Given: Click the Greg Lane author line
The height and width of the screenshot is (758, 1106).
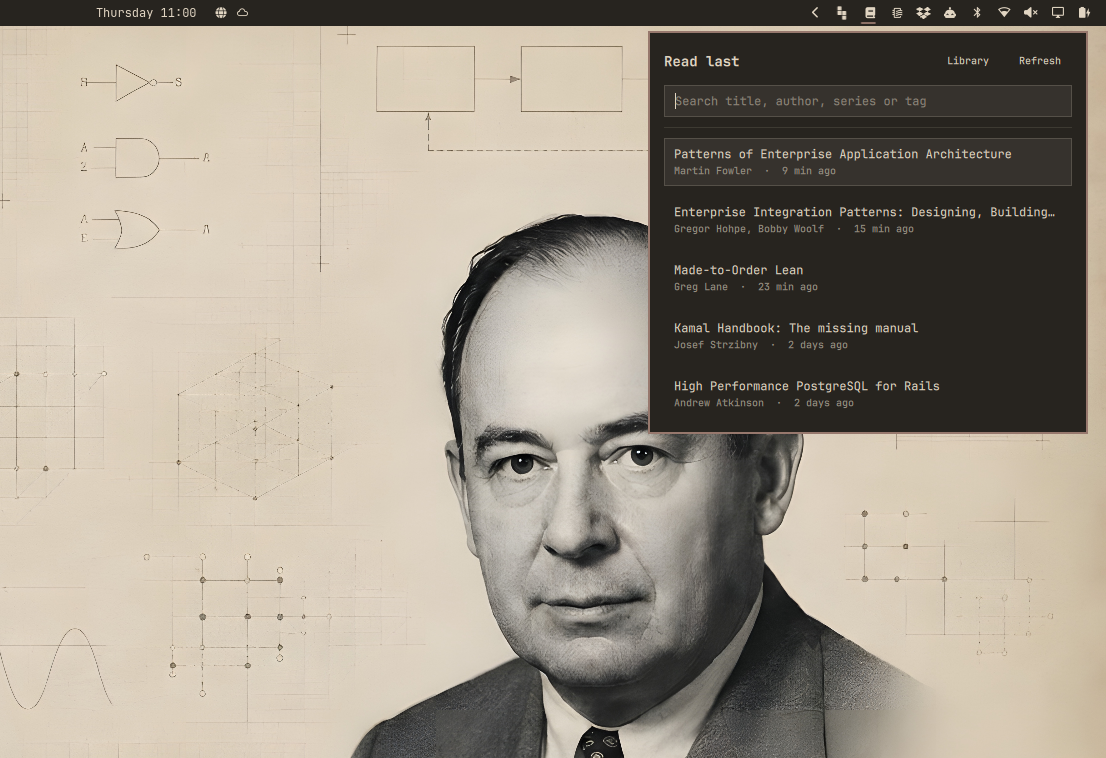Looking at the screenshot, I should pyautogui.click(x=746, y=286).
